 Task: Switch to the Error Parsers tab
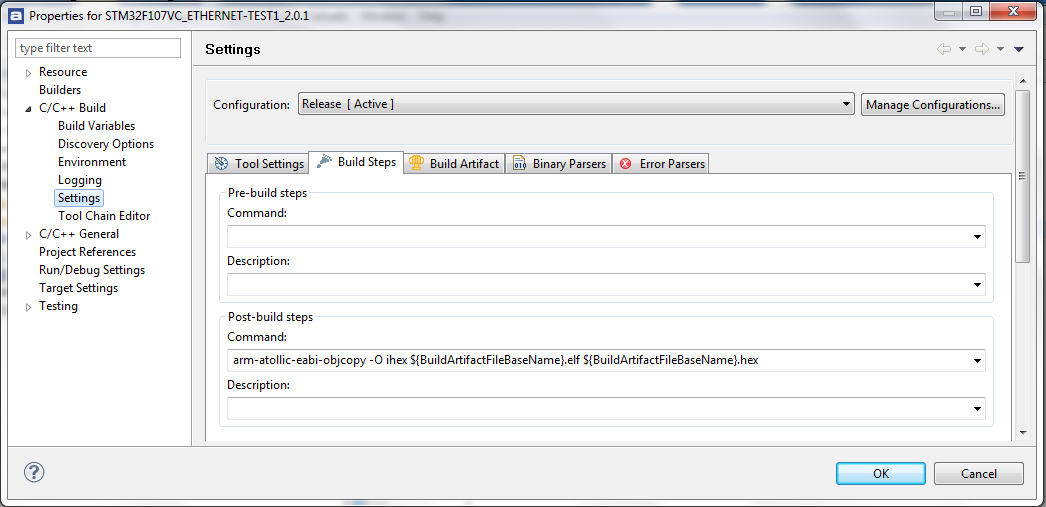point(660,163)
